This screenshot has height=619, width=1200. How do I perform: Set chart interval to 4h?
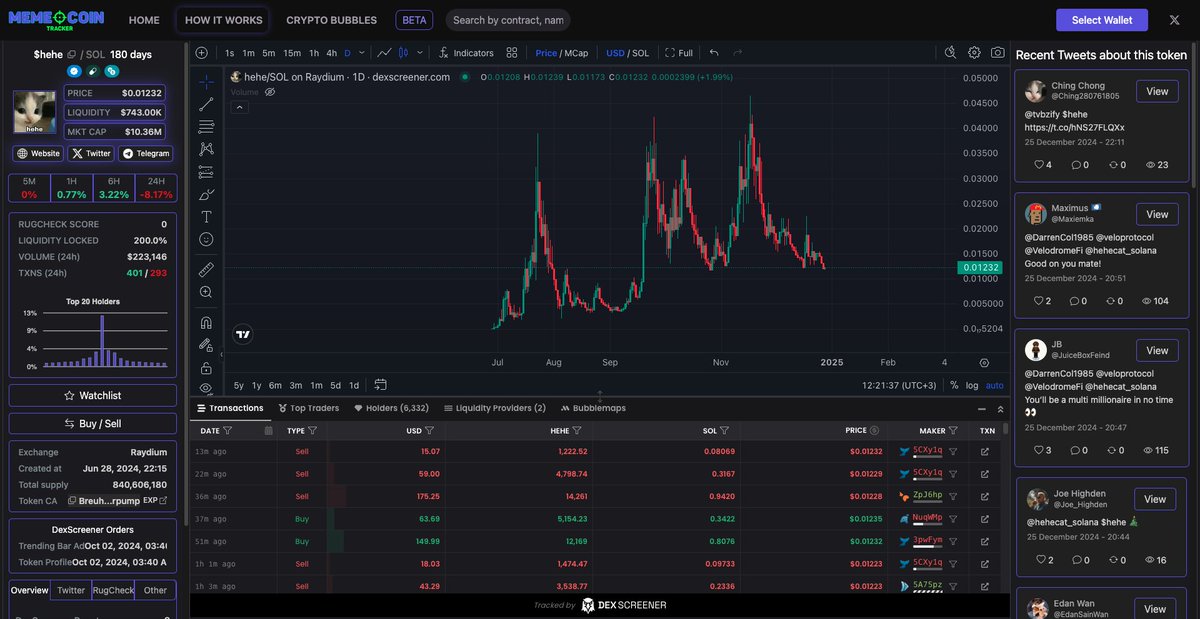(x=332, y=53)
